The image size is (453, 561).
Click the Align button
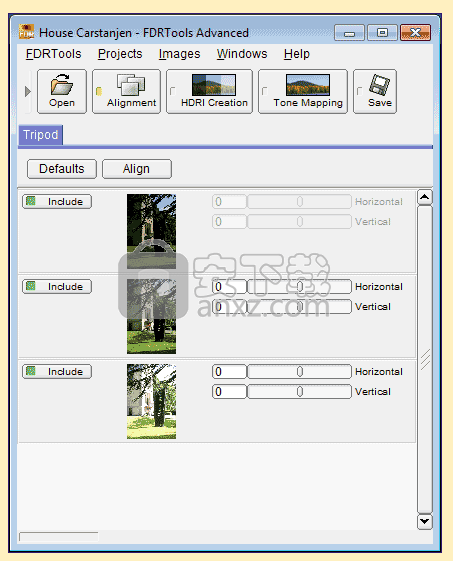click(x=137, y=169)
